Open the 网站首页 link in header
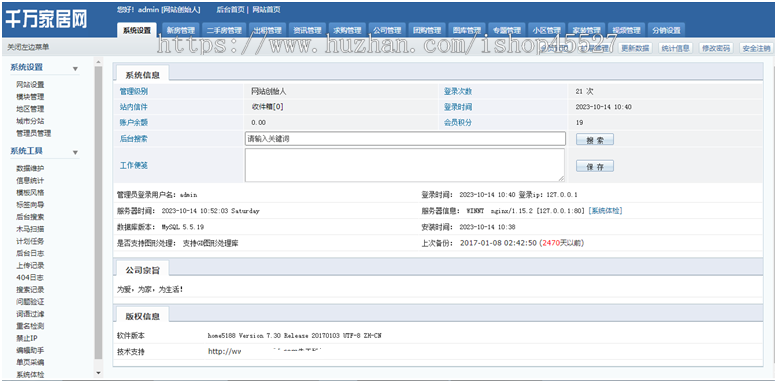Image resolution: width=777 pixels, height=383 pixels. point(266,9)
